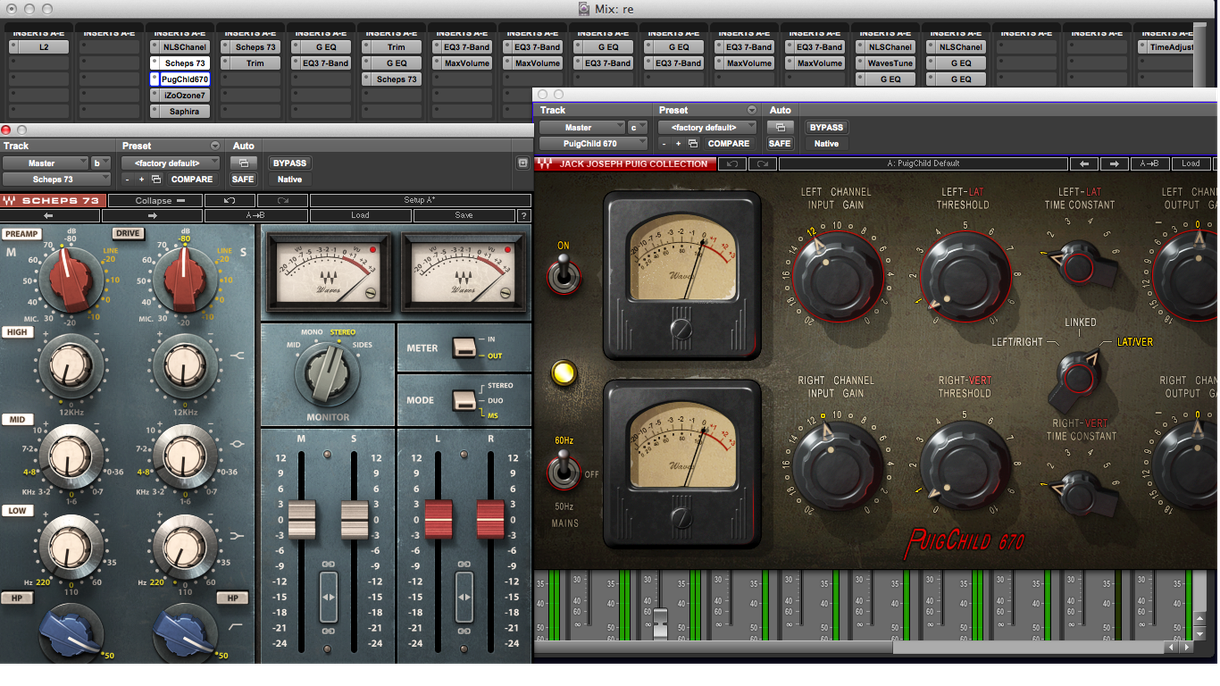Click Load in the Scheps 73 toolbar
This screenshot has height=686, width=1220.
pos(360,215)
